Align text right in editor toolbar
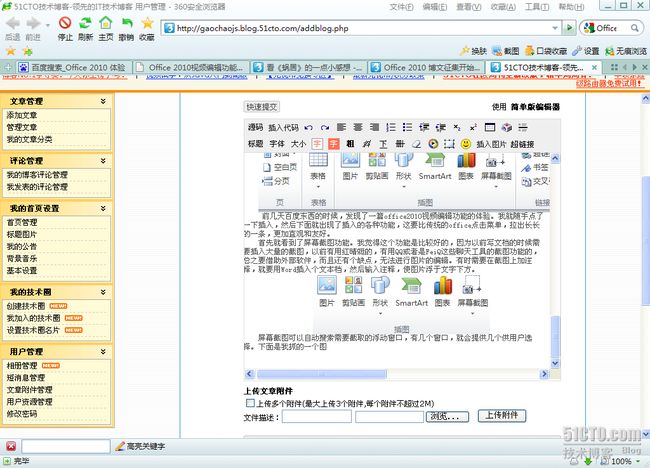 click(x=374, y=127)
